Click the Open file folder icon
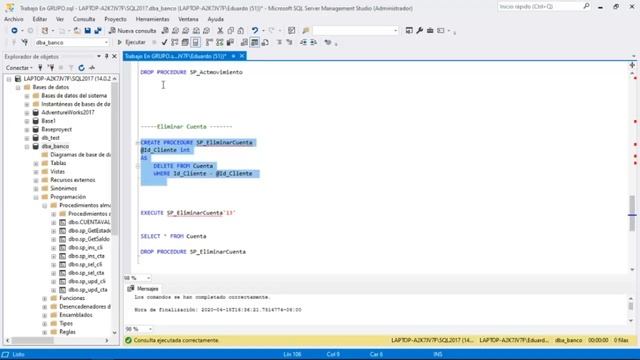Screen dimensions: 640x360 (x=77, y=31)
